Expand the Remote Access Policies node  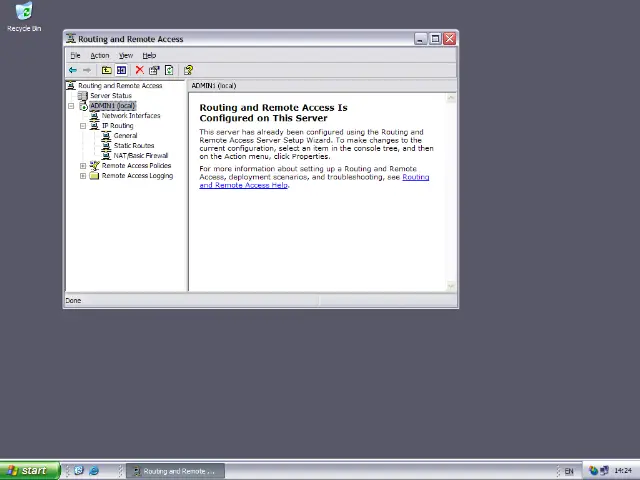click(83, 166)
